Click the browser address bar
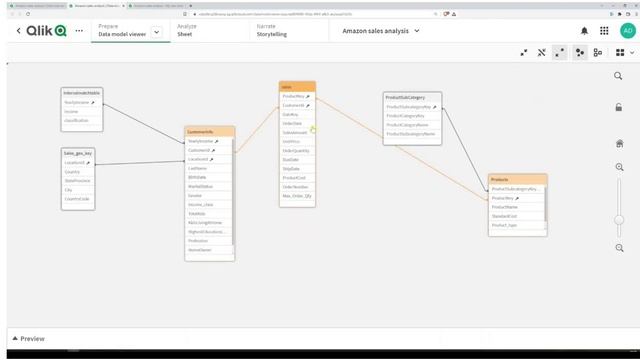The height and width of the screenshot is (360, 640). tap(314, 14)
